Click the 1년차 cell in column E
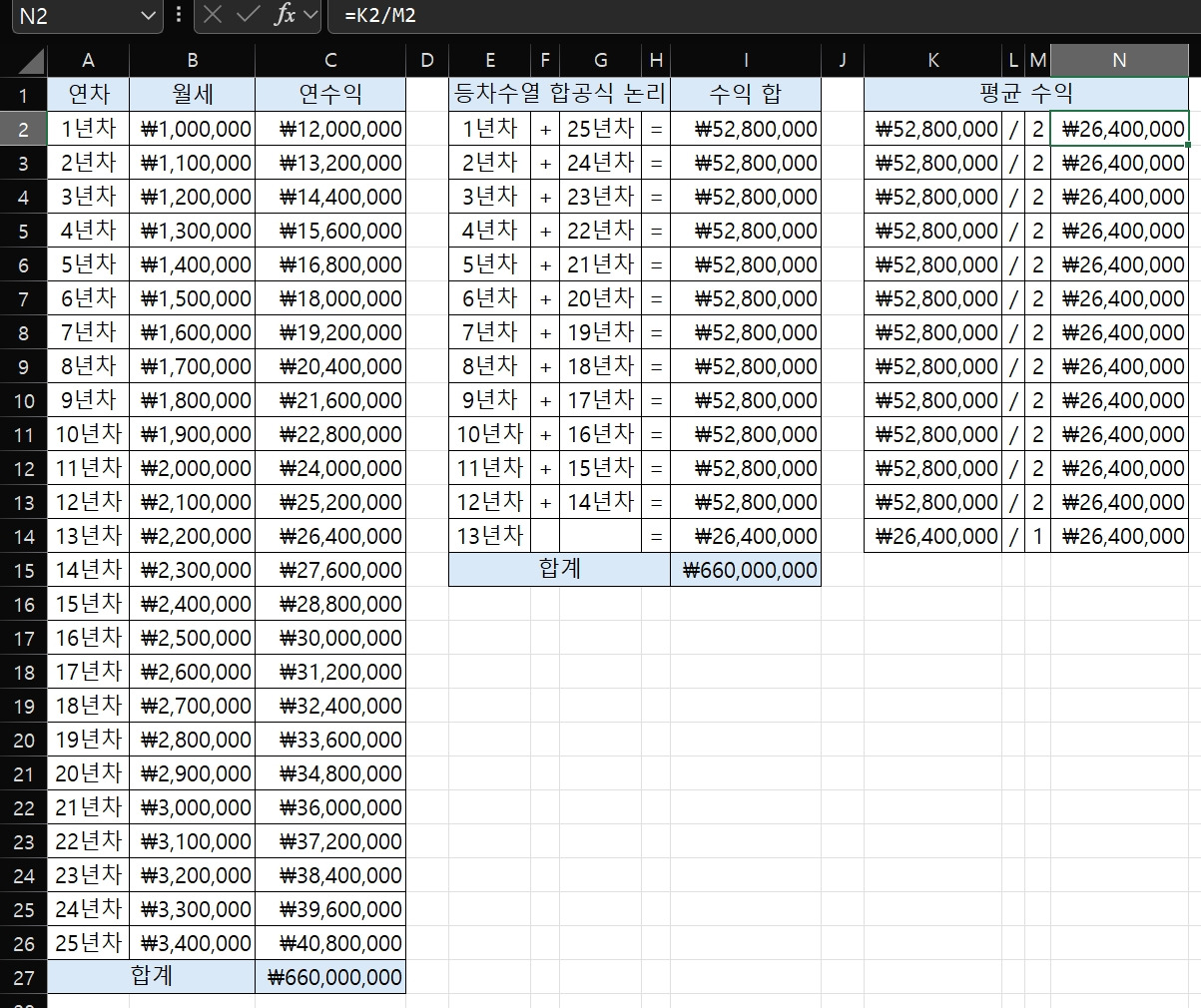The image size is (1201, 1008). (490, 129)
